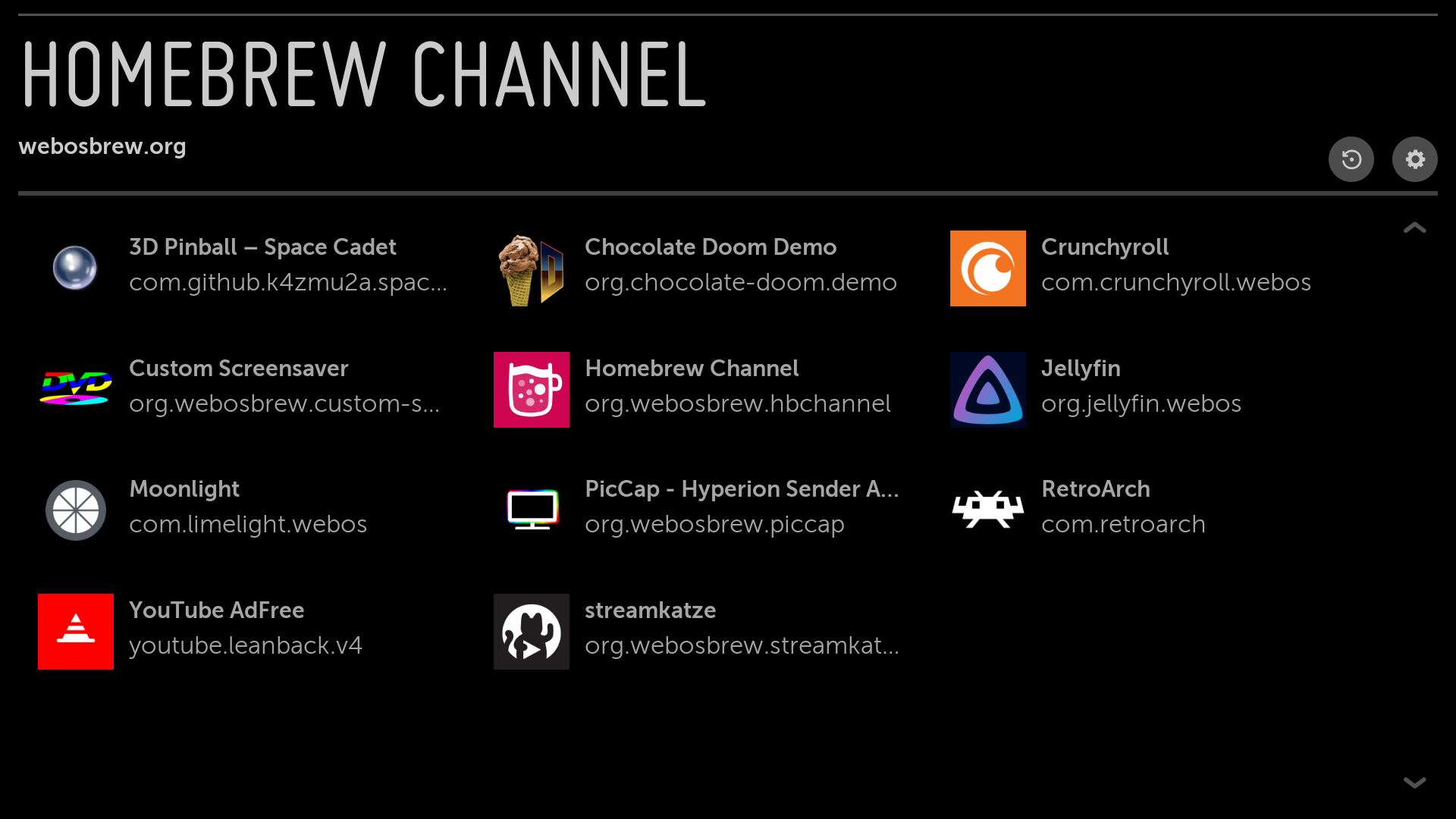
Task: Click the "com.crunchyroll.webos" package ID
Action: click(1176, 283)
